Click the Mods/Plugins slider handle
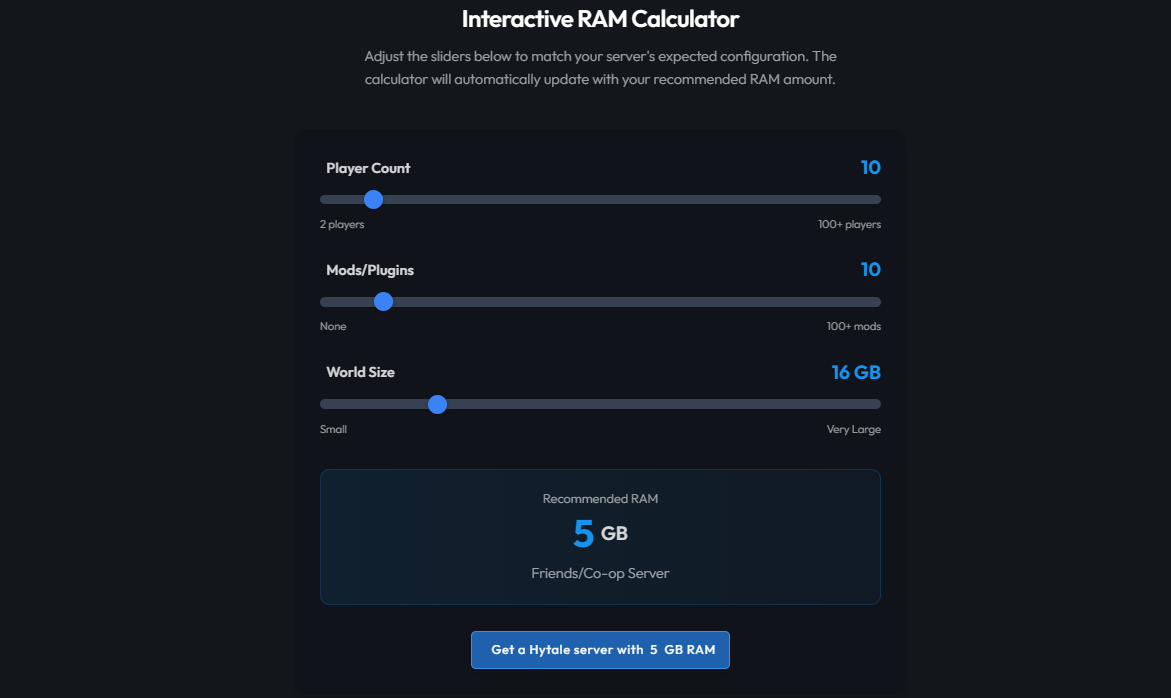The height and width of the screenshot is (698, 1171). click(x=383, y=302)
